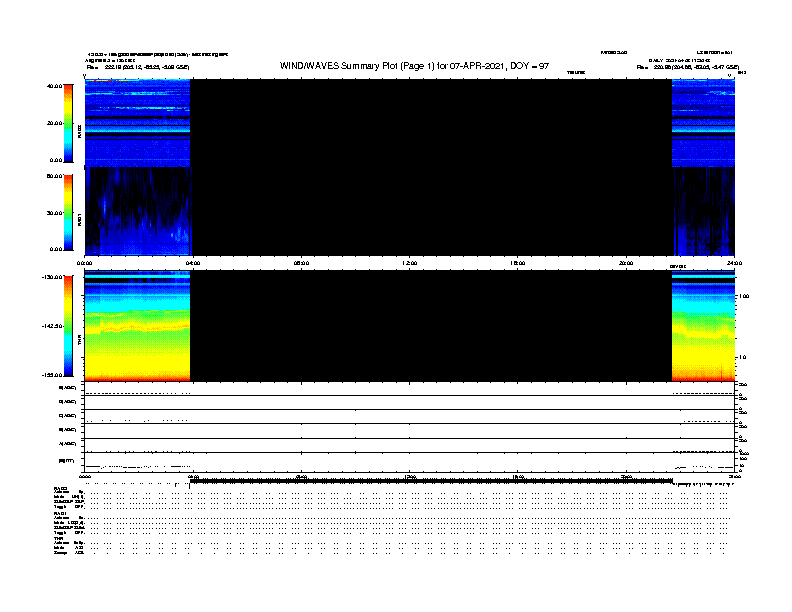792x612 pixels.
Task: Click the 08:00 time label below RAD1 panel
Action: 302,263
